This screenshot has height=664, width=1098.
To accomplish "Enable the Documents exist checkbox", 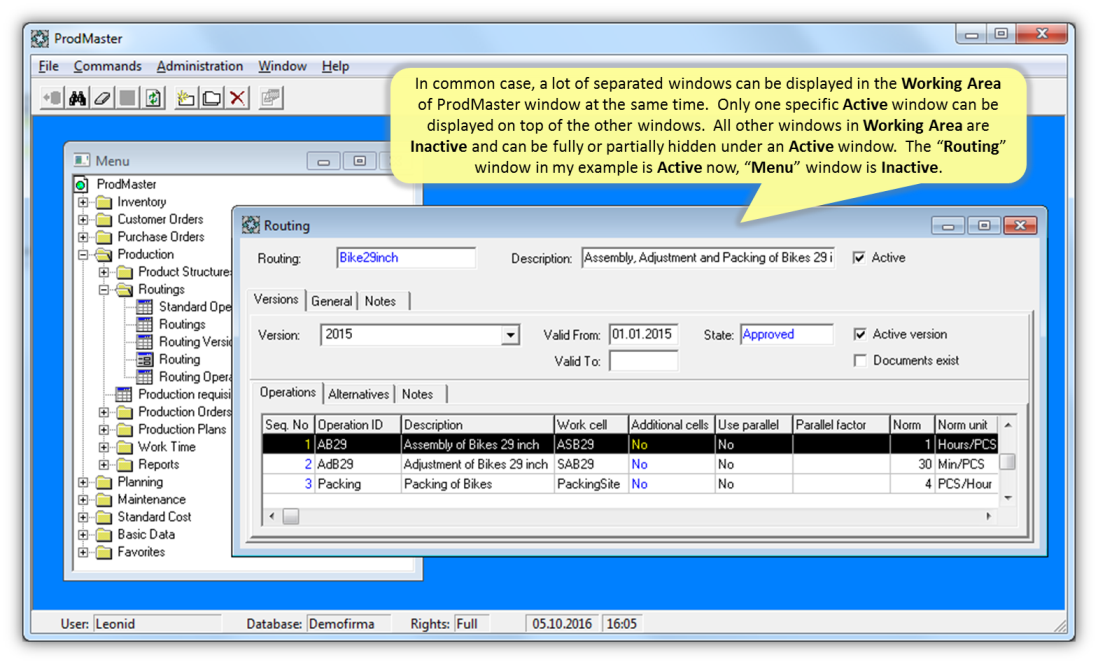I will coord(860,361).
